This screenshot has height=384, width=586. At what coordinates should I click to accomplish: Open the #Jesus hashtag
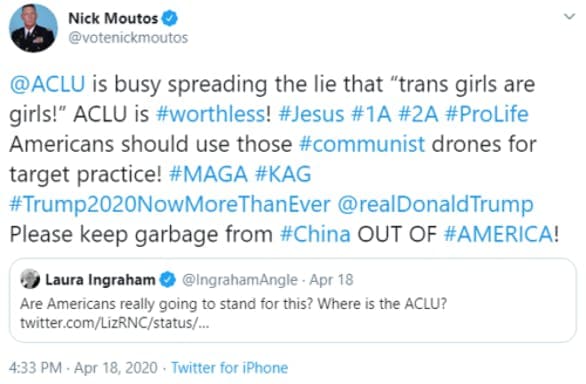click(311, 114)
